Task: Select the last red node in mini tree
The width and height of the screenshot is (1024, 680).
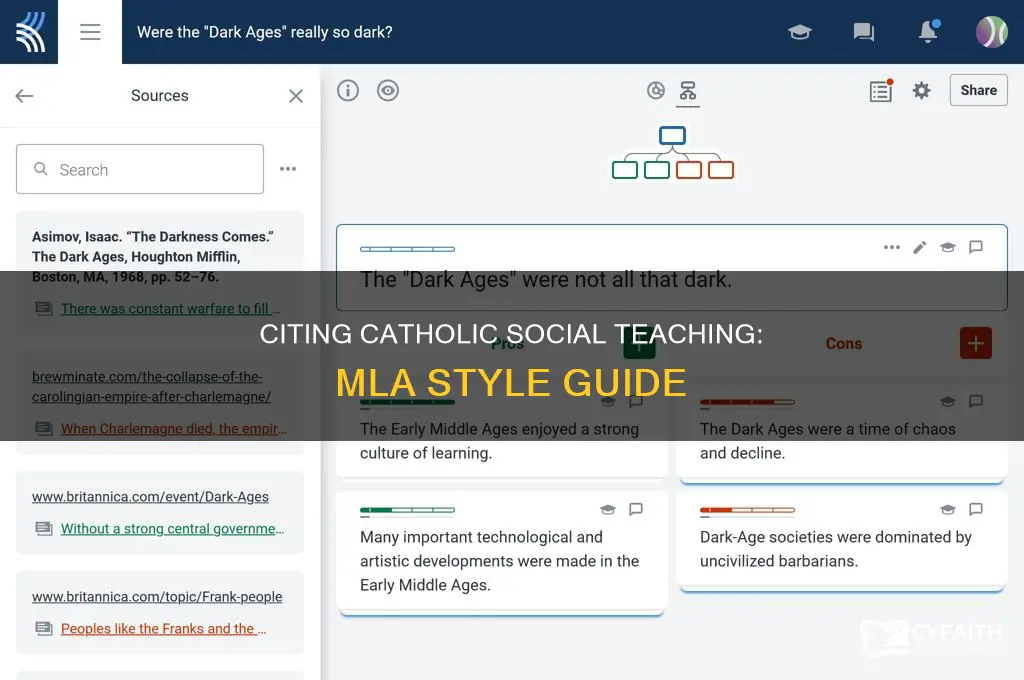Action: [x=721, y=170]
